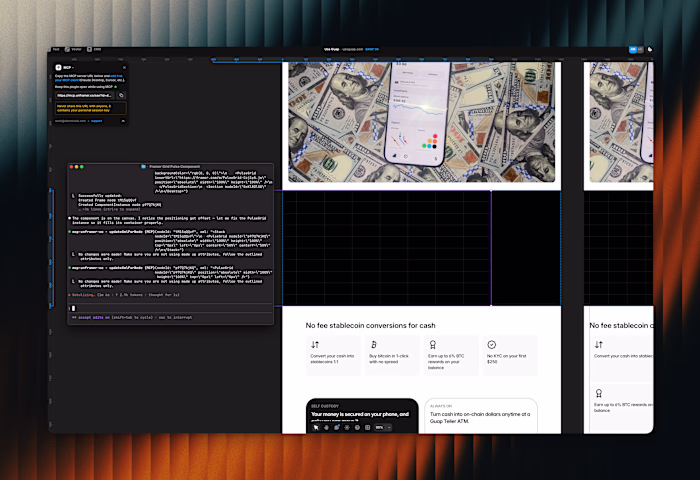Viewport: 700px width, 480px height.
Task: Click 'Earn up to 6% BTC rewards' card text
Action: 446,362
